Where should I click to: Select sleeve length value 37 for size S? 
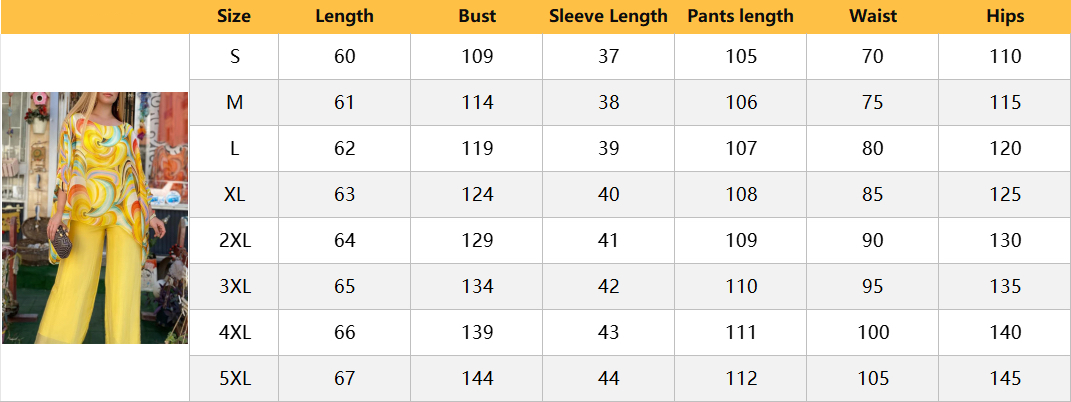(608, 57)
